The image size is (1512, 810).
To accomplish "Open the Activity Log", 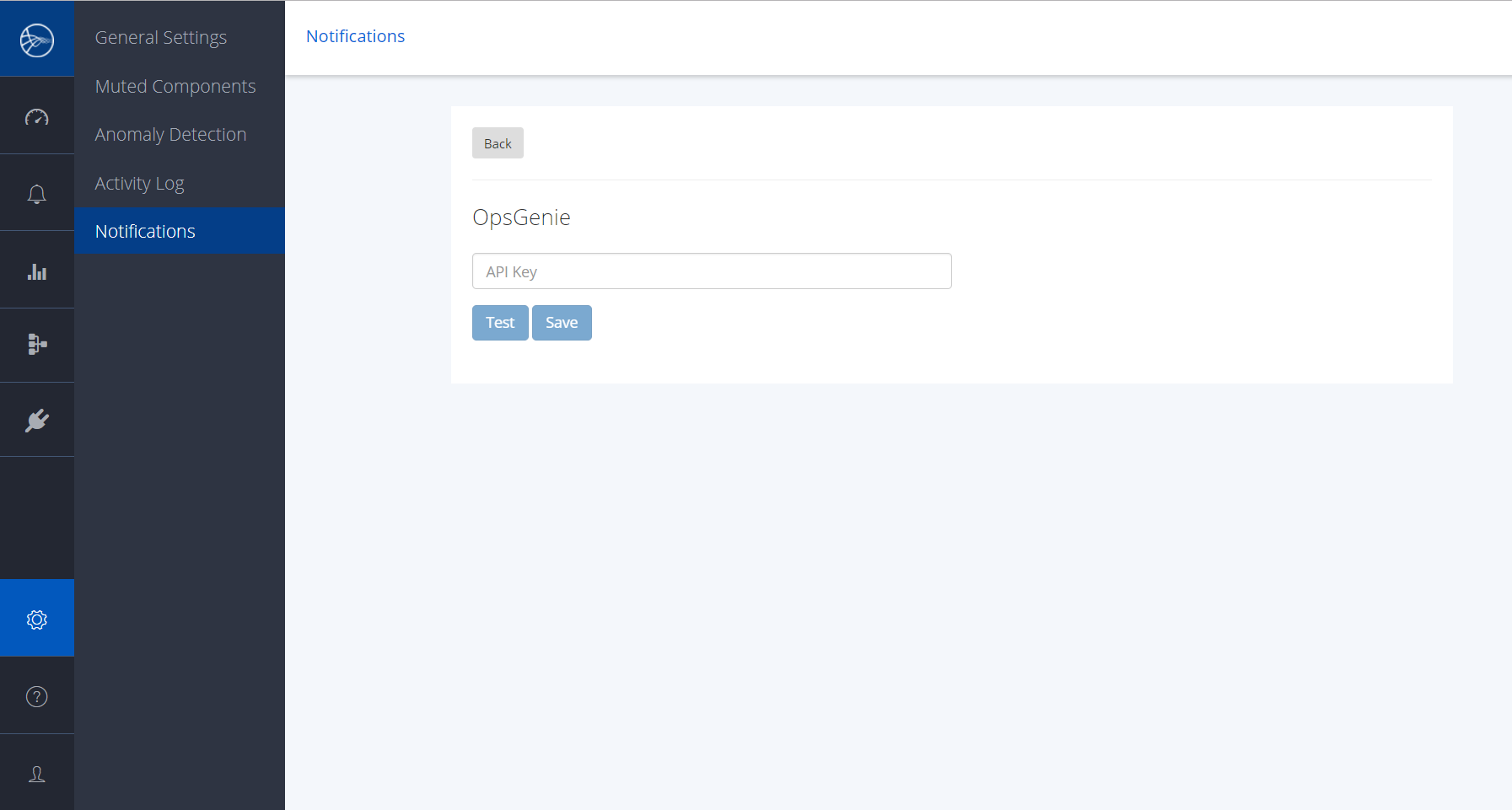I will coord(140,183).
